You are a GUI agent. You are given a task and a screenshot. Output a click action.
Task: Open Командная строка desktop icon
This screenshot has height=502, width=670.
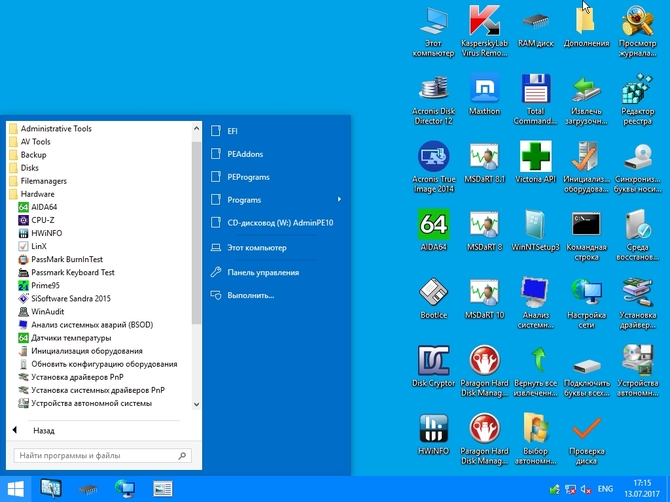(587, 225)
